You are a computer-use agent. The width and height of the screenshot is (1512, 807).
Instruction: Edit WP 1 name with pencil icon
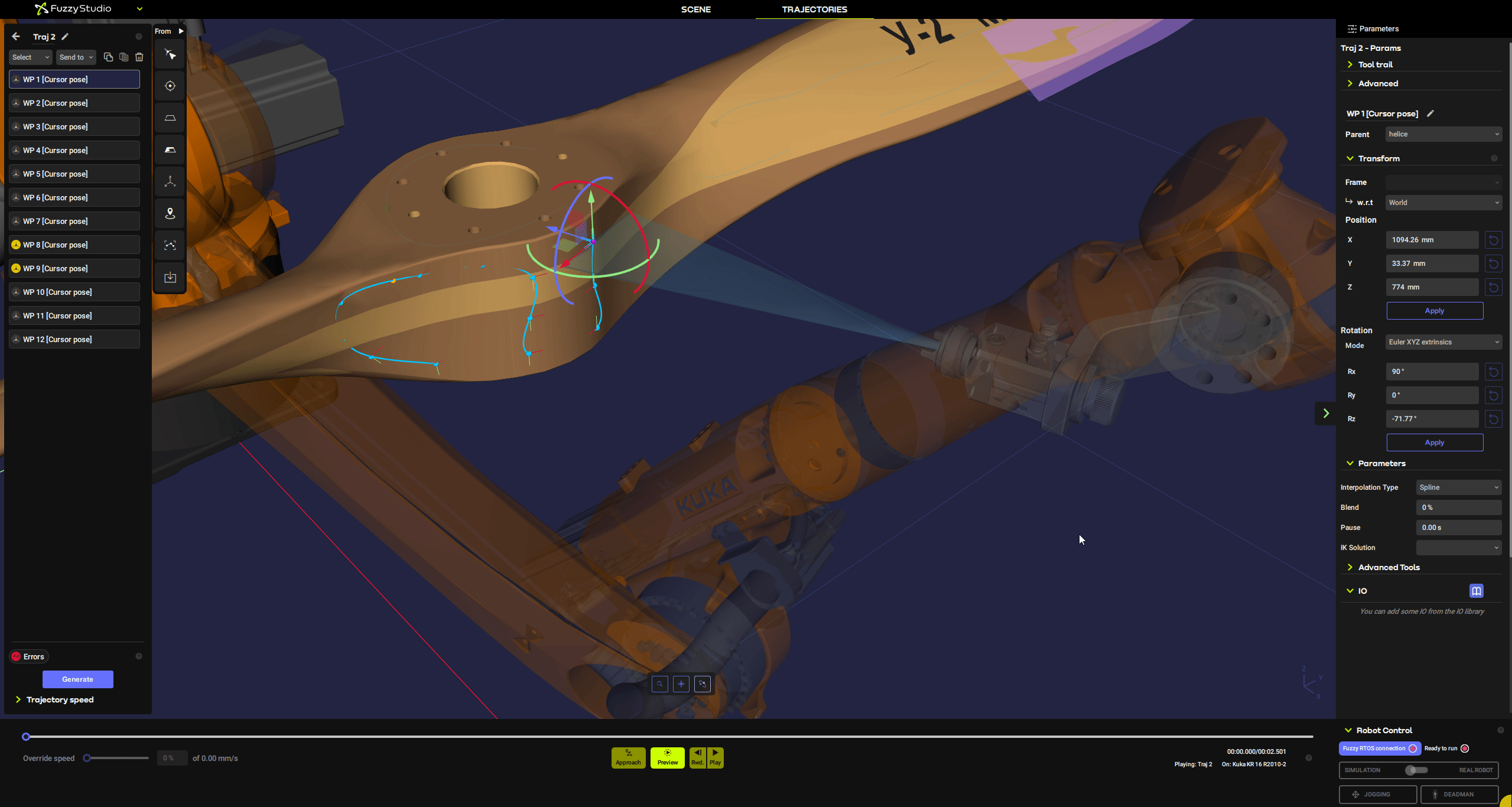point(1430,113)
